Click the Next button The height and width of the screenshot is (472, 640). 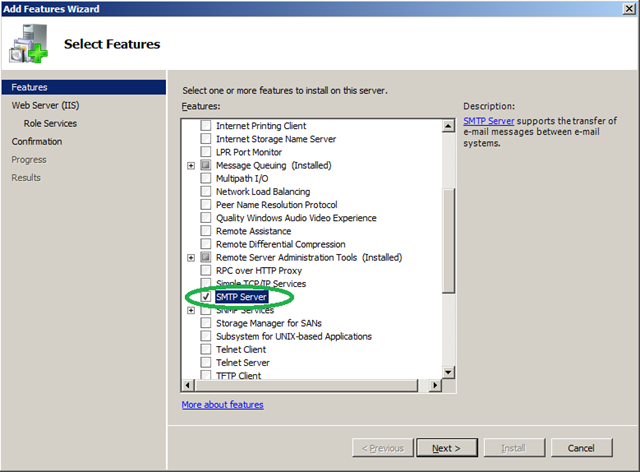447,448
